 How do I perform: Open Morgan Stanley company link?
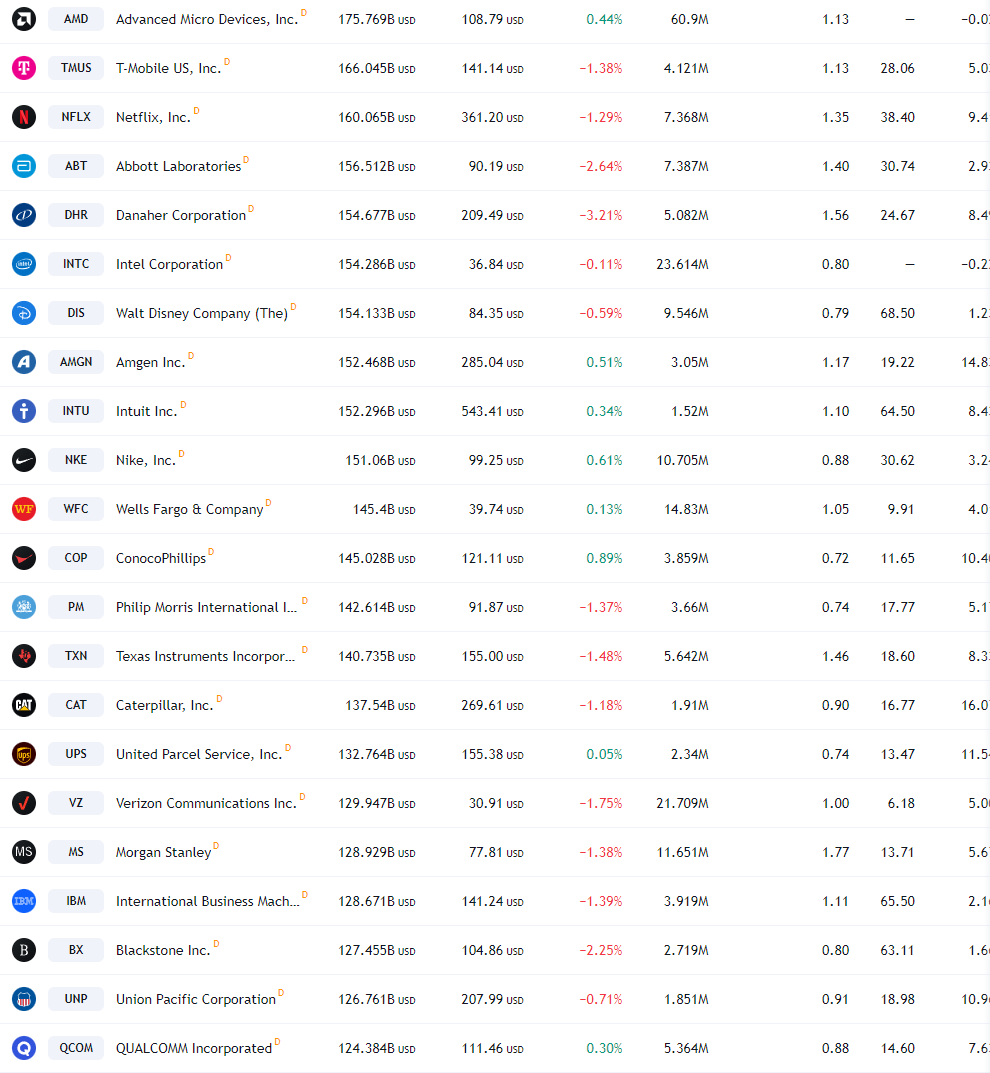click(x=164, y=852)
